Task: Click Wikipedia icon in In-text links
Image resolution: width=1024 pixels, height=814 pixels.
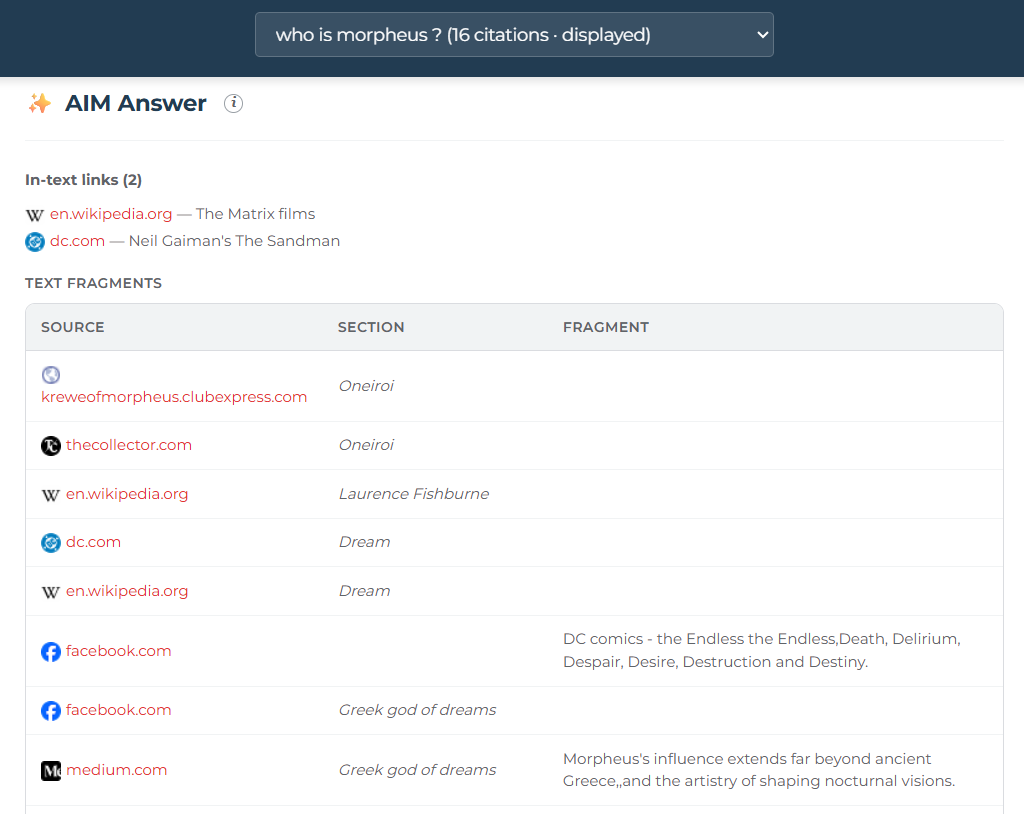Action: (x=35, y=214)
